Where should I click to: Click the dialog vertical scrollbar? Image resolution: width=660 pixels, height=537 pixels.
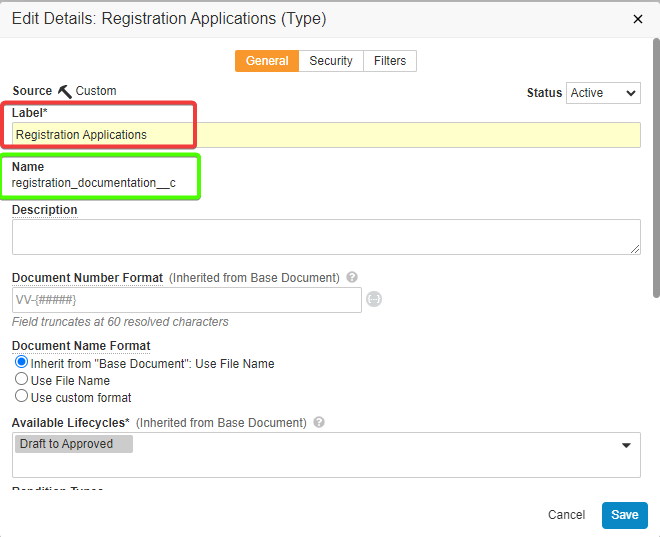[655, 170]
